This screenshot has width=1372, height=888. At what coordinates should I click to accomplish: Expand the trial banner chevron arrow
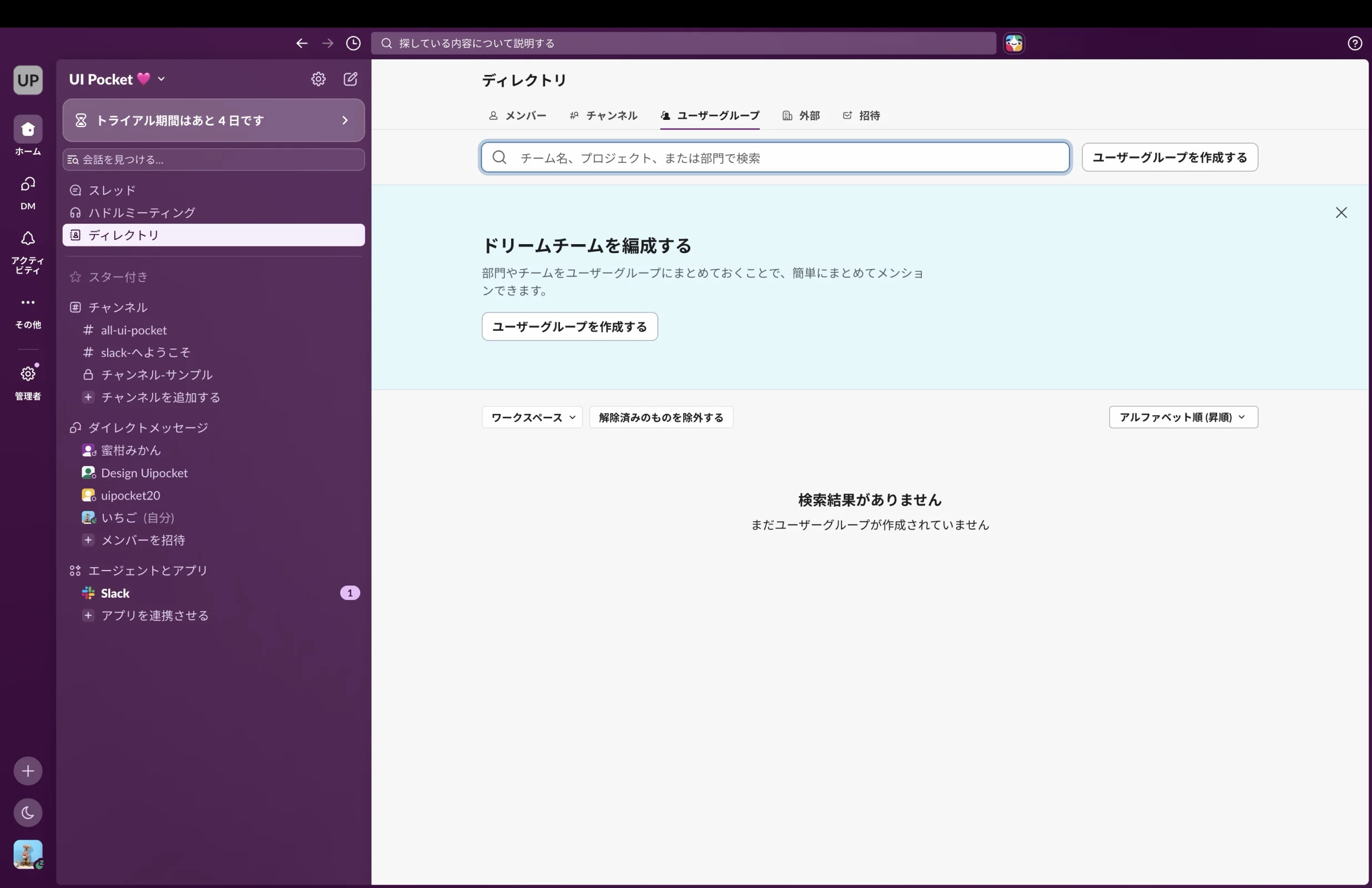point(345,120)
